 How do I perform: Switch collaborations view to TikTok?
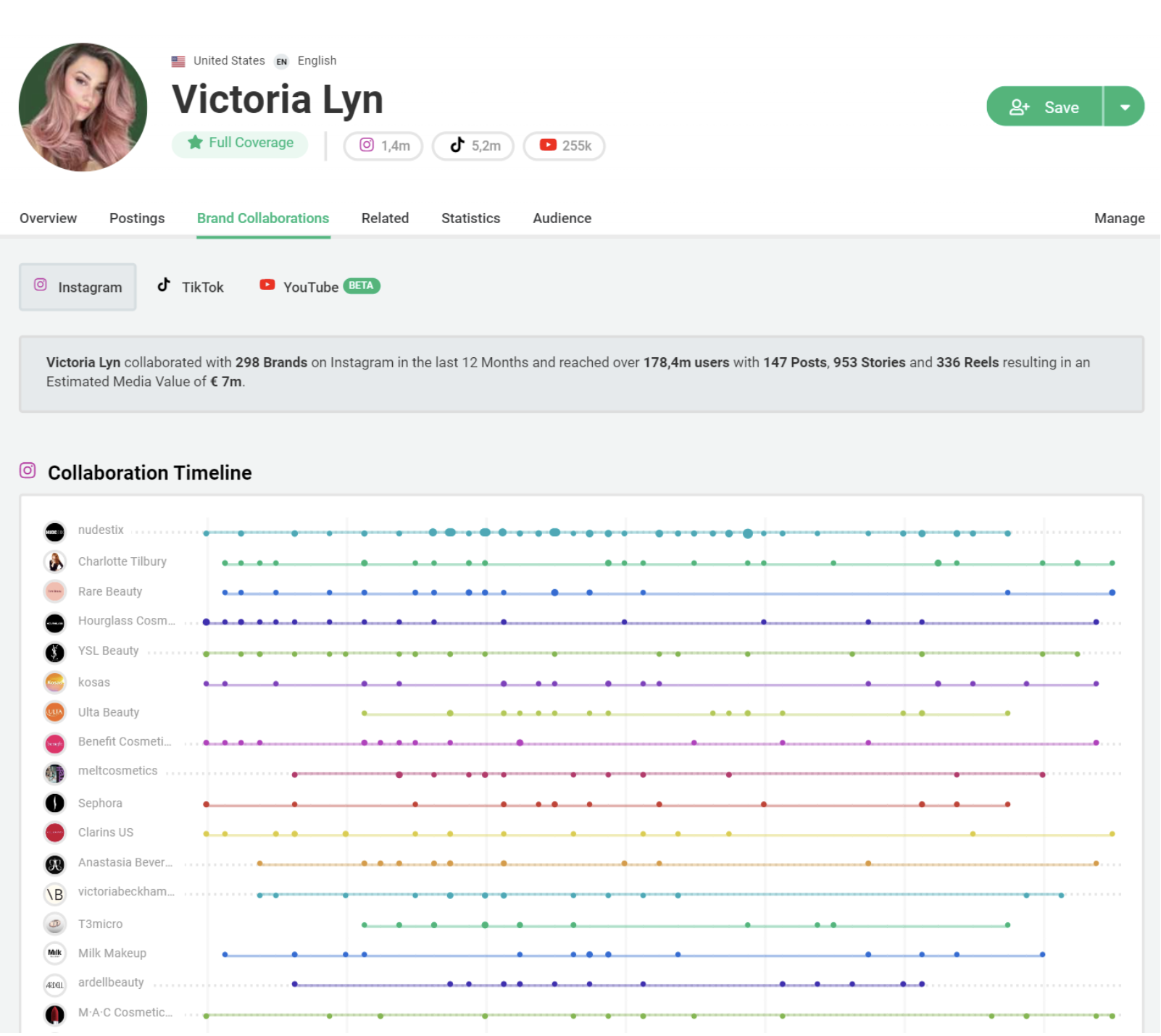191,286
